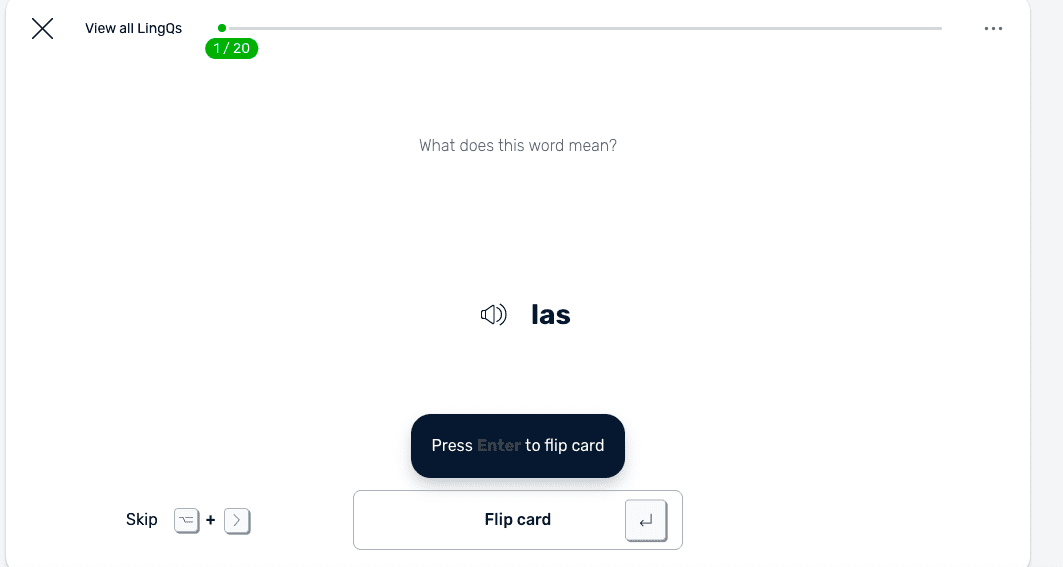Click the Skip label

coord(141,520)
